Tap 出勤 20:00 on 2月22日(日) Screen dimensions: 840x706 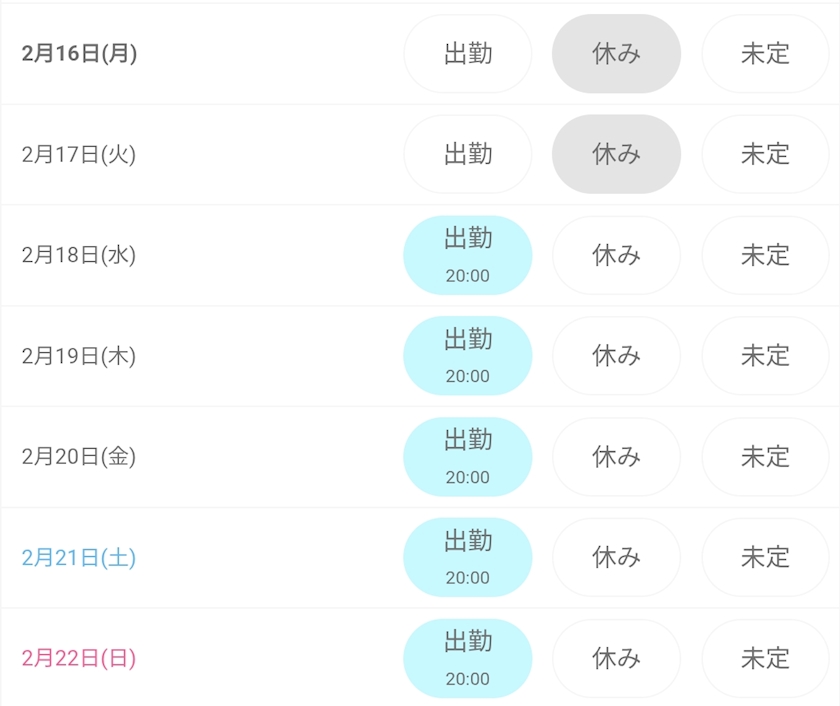click(468, 658)
